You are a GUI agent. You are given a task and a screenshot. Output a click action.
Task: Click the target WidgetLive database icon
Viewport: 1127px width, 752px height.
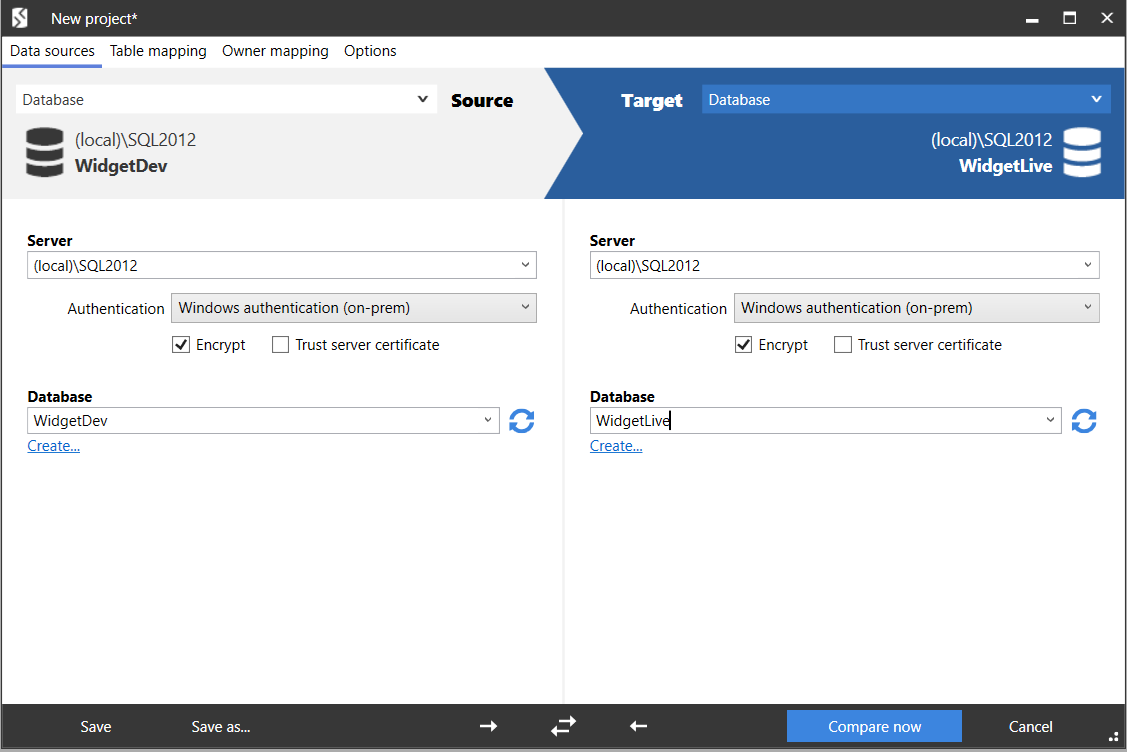[x=1082, y=153]
